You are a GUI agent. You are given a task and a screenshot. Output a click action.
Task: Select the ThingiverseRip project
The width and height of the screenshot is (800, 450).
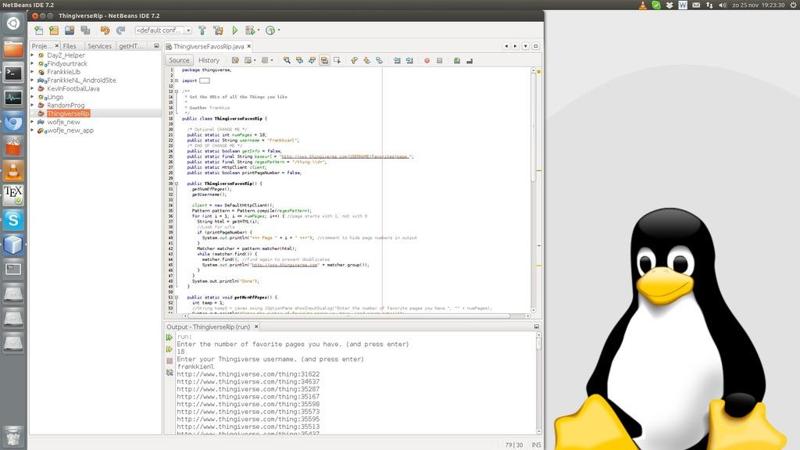coord(68,113)
